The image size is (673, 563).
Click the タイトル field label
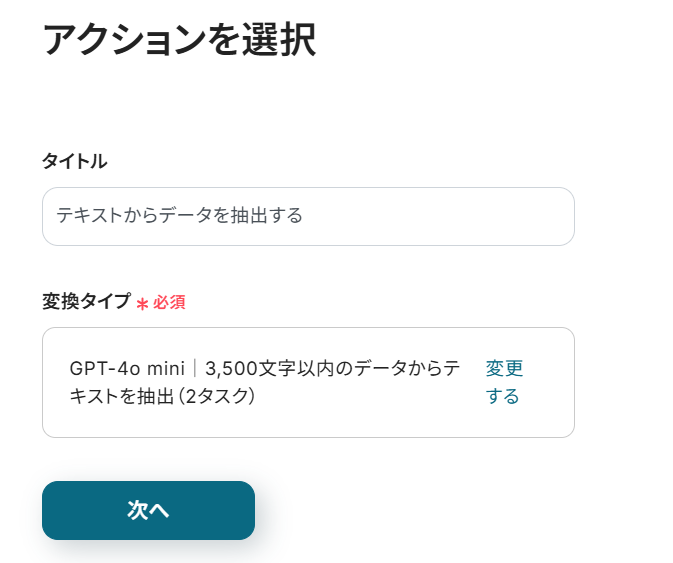[x=75, y=161]
